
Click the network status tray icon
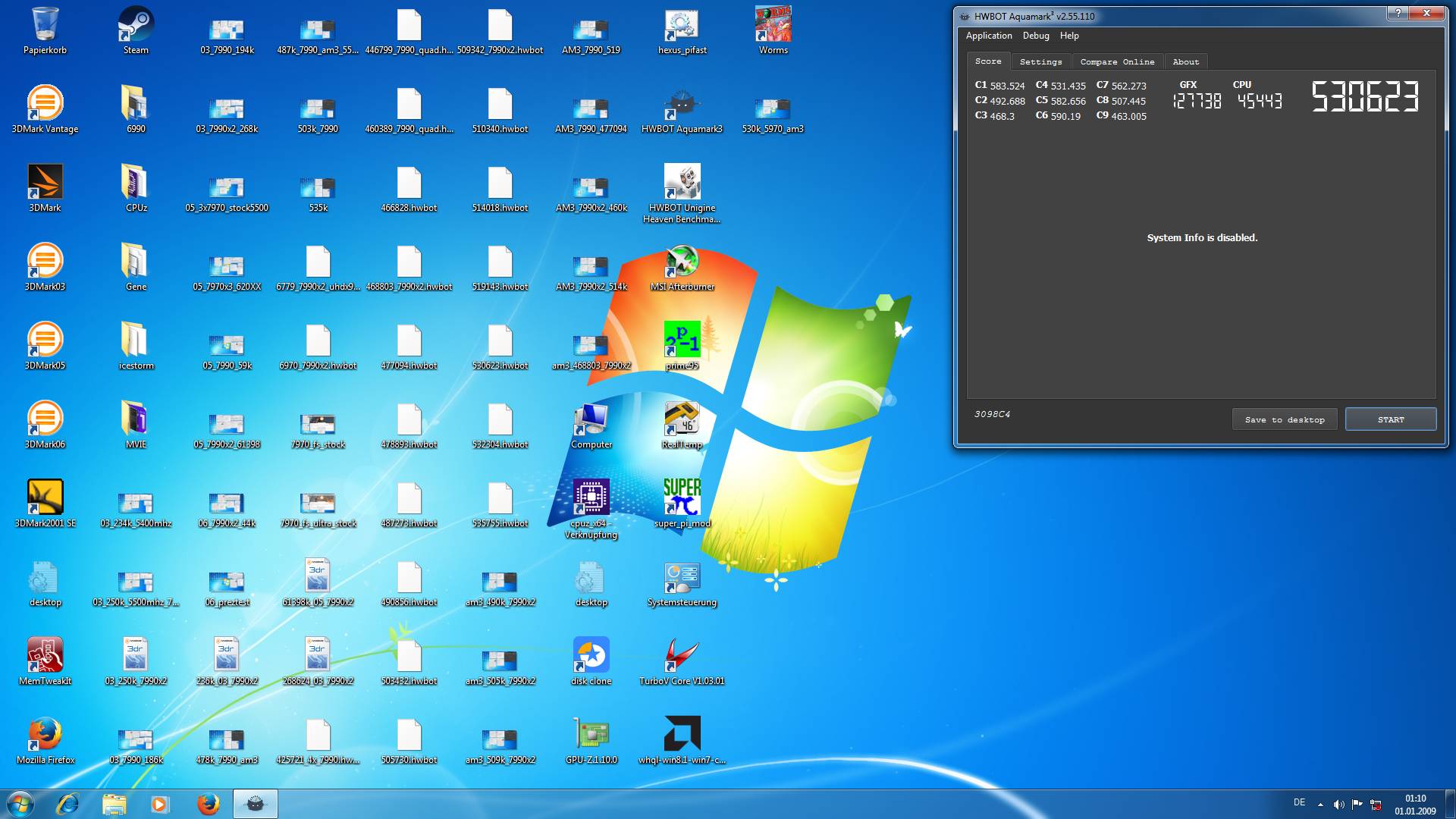pos(1376,805)
